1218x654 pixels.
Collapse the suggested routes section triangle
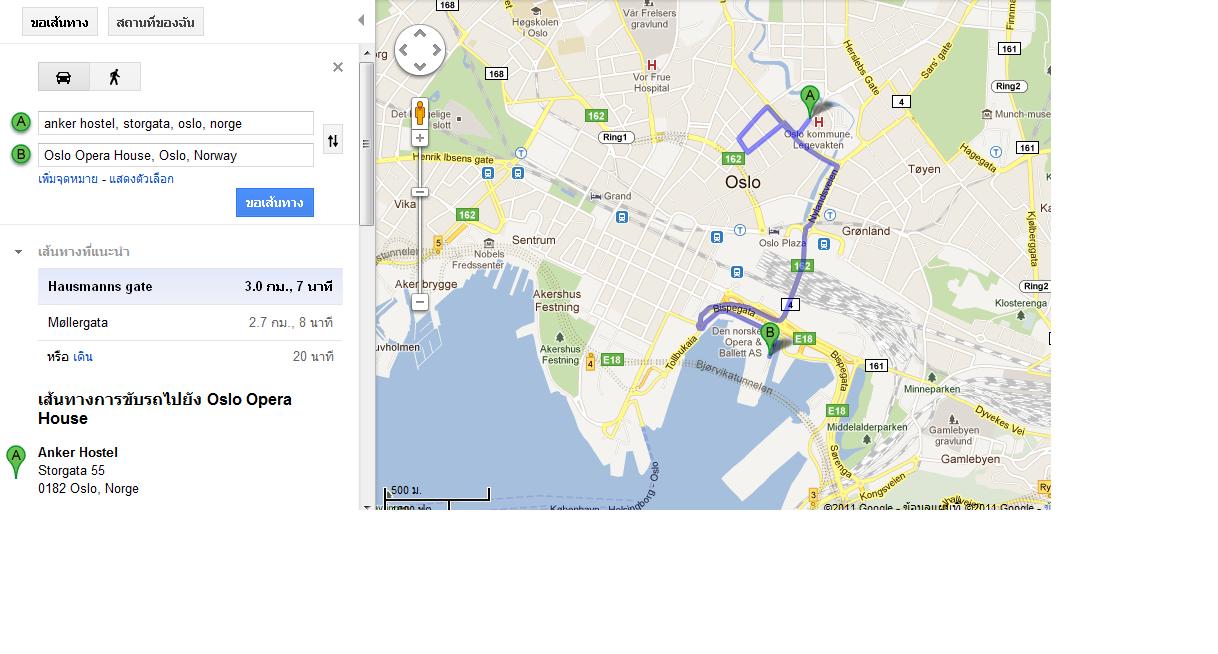[x=18, y=252]
